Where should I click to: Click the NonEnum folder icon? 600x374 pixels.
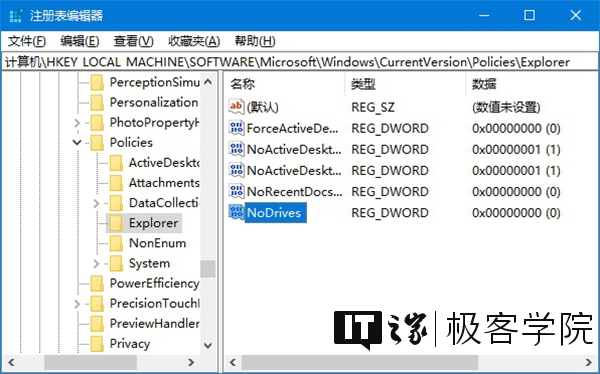pyautogui.click(x=116, y=243)
